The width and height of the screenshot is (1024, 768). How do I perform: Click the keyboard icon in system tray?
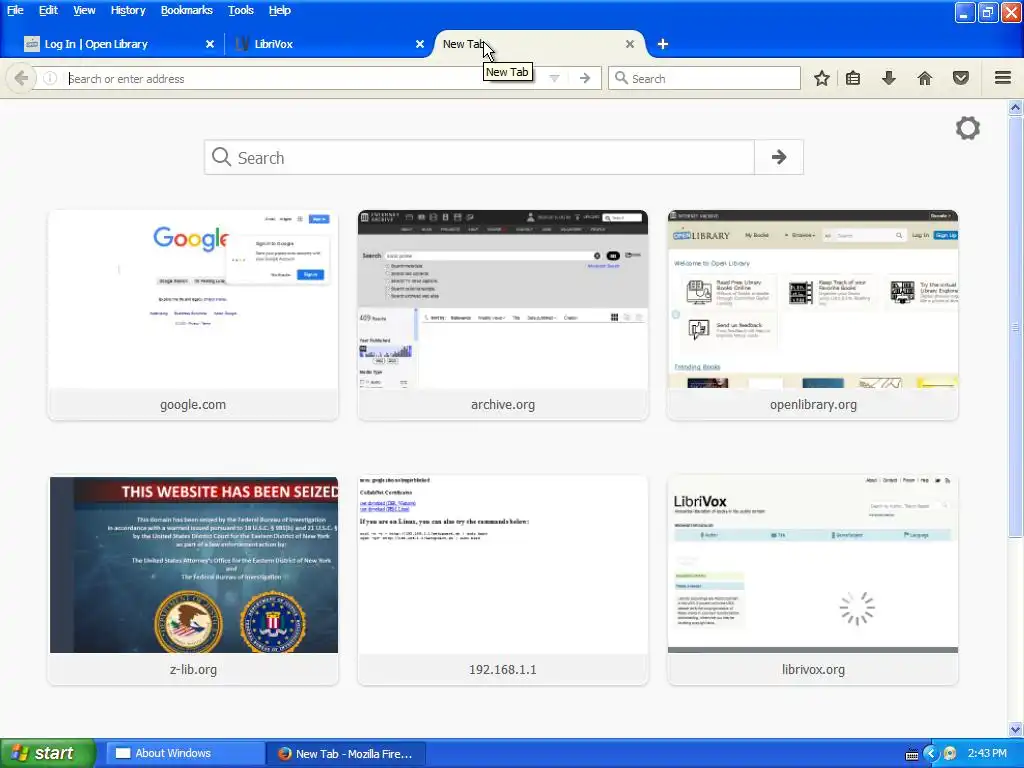pyautogui.click(x=912, y=754)
